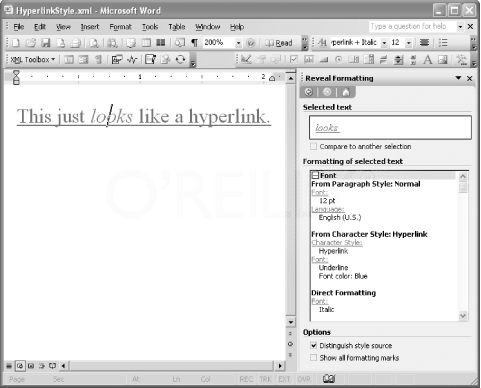Image resolution: width=481 pixels, height=388 pixels.
Task: Click the Styles and Formatting icon
Action: coord(322,43)
